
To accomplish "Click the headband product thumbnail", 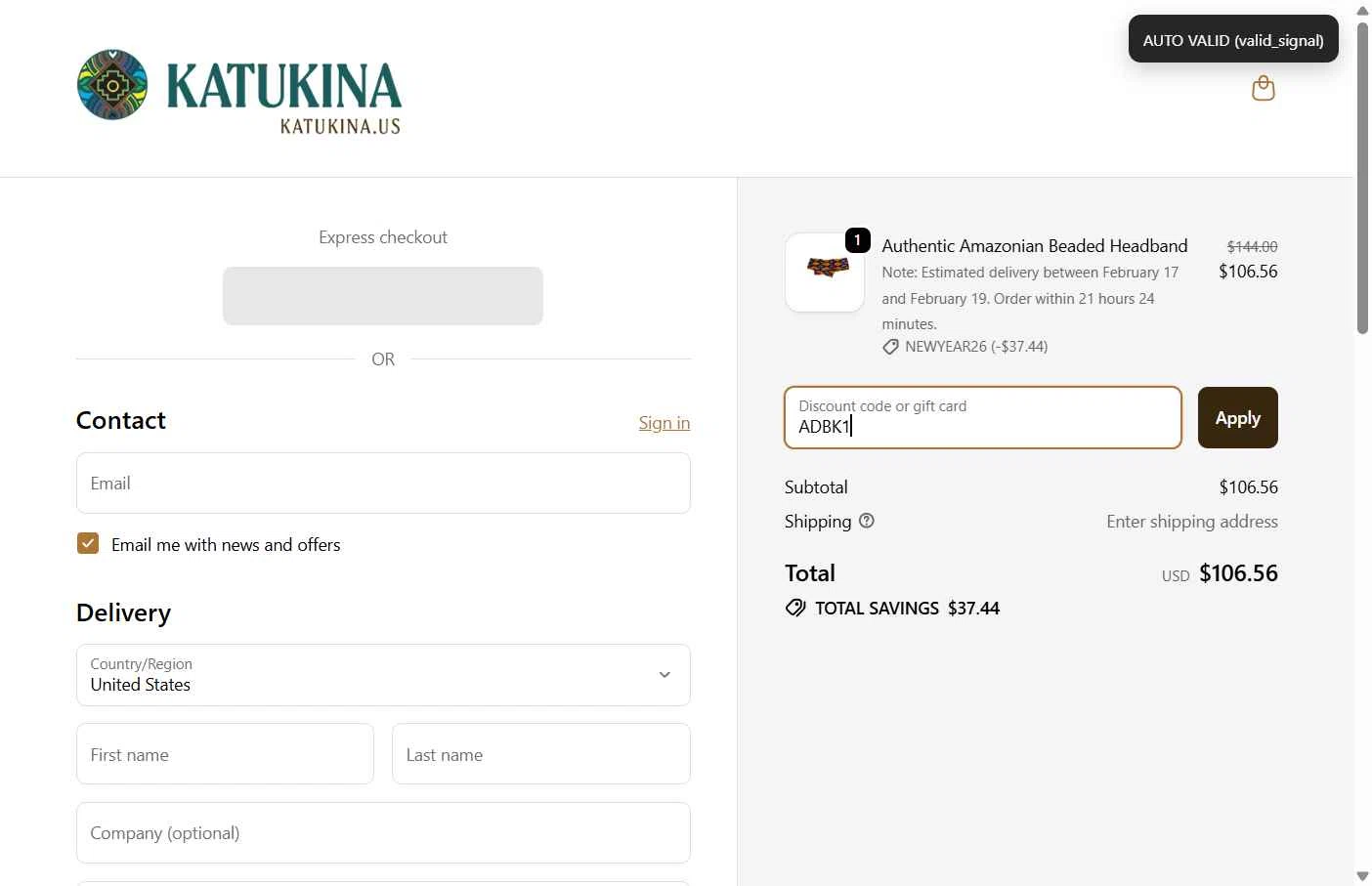I will coord(825,273).
